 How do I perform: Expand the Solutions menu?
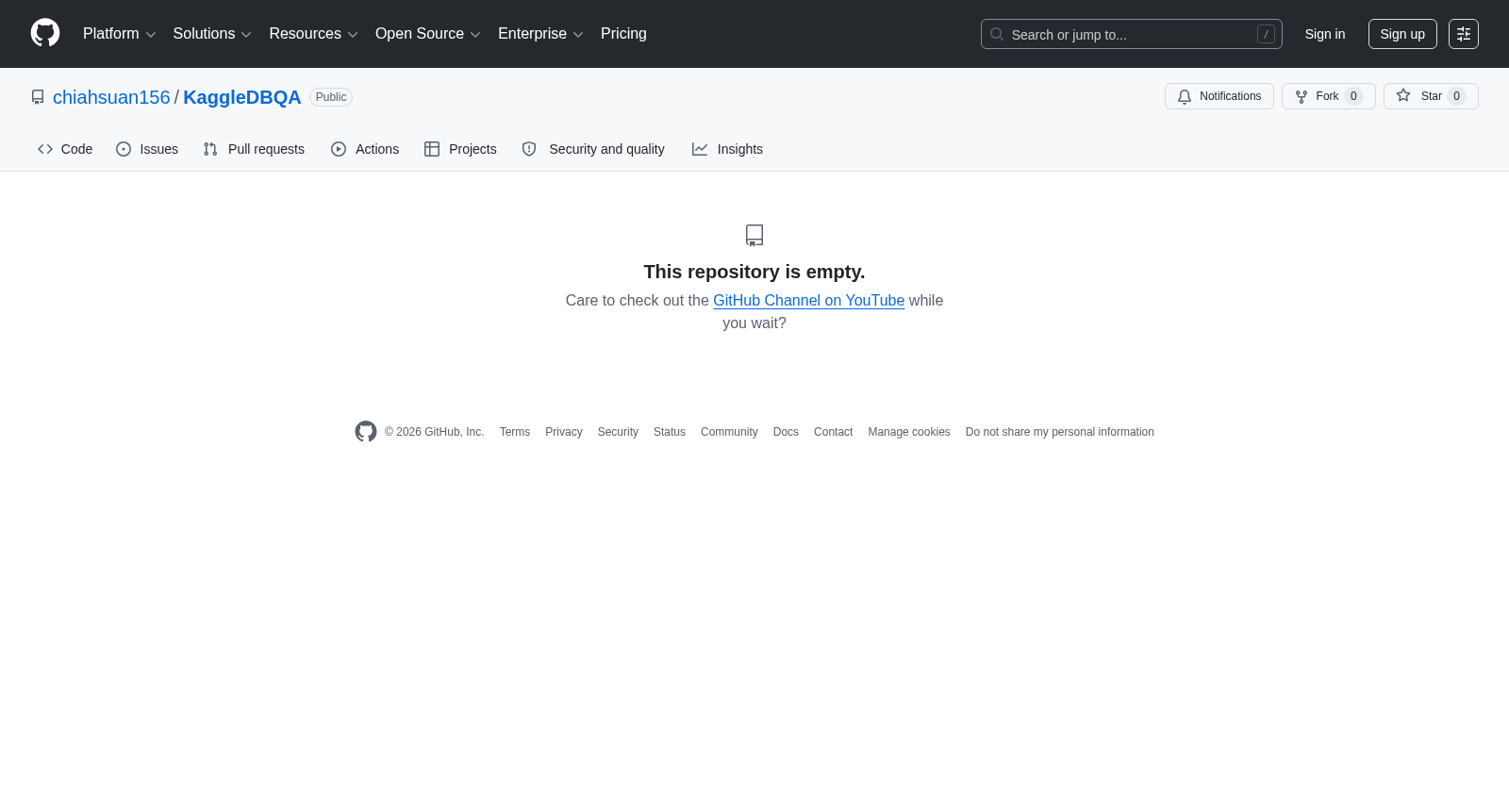pos(212,34)
